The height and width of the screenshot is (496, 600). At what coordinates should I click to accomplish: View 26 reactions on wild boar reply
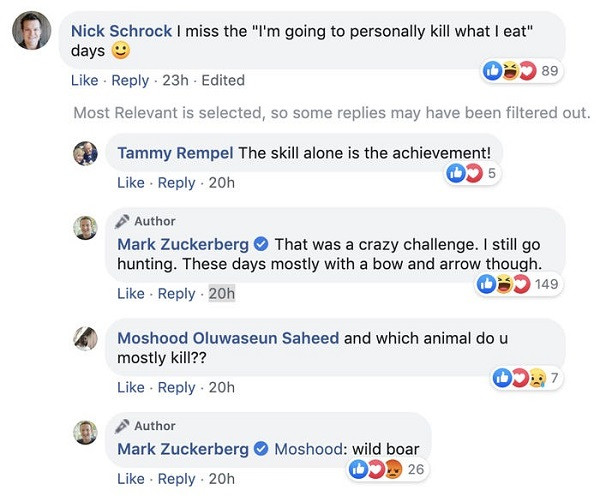click(x=387, y=470)
